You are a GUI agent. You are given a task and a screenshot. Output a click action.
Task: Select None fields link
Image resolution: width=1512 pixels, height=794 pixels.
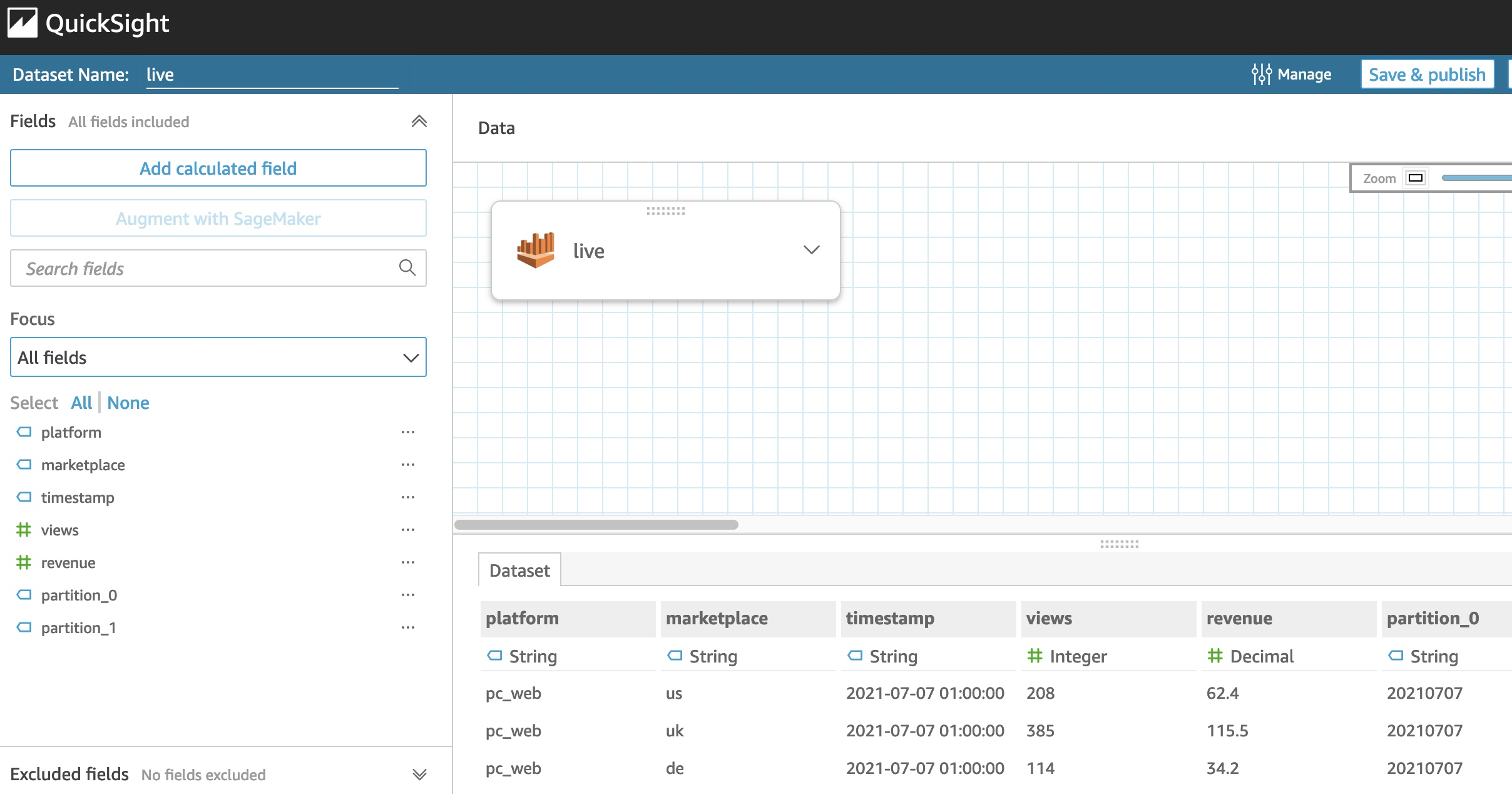click(x=128, y=403)
